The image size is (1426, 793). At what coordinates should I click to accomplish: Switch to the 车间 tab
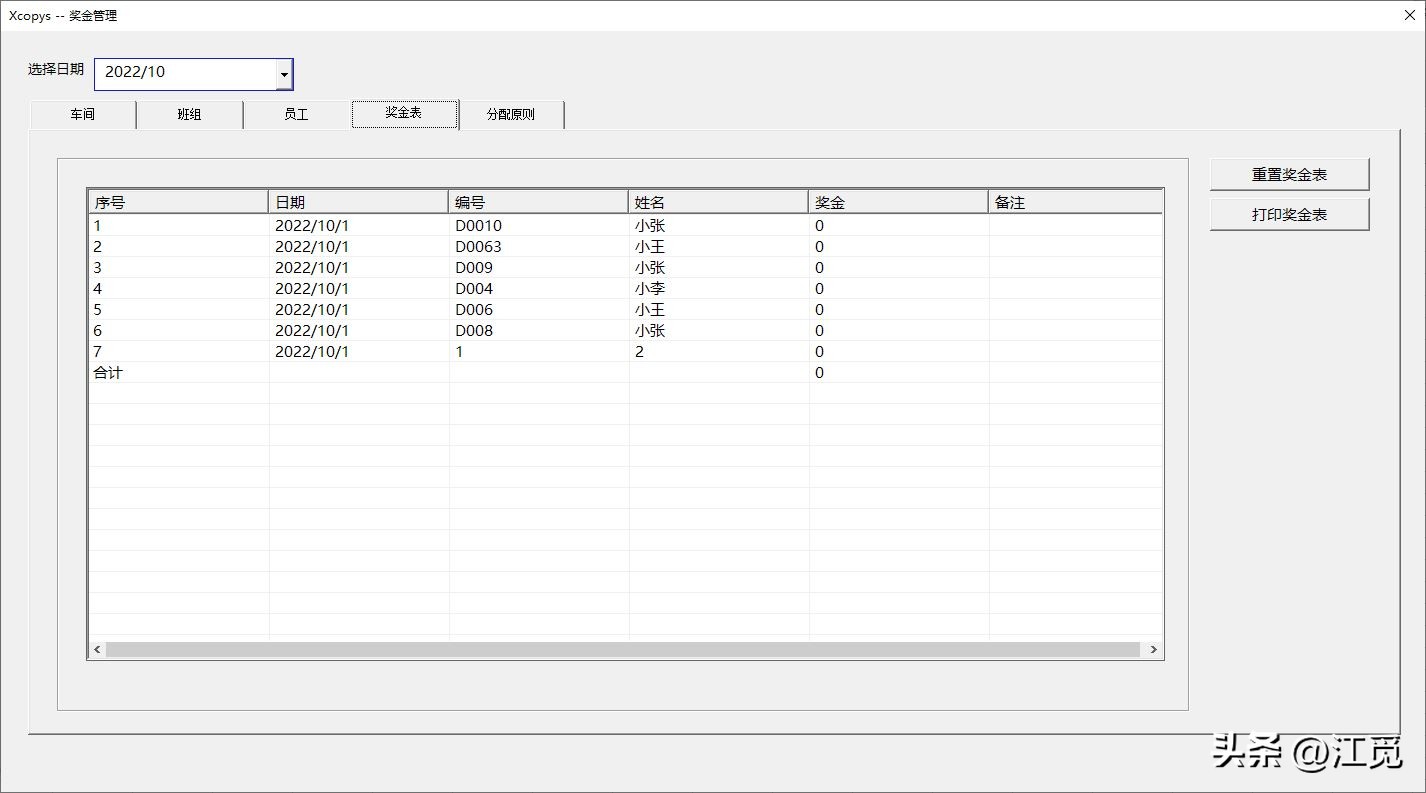pos(83,114)
